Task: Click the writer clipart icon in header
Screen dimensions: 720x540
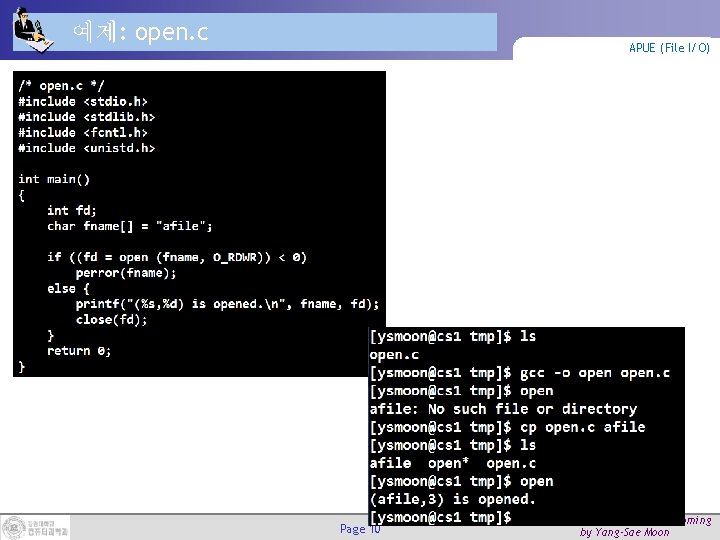Action: coord(33,30)
